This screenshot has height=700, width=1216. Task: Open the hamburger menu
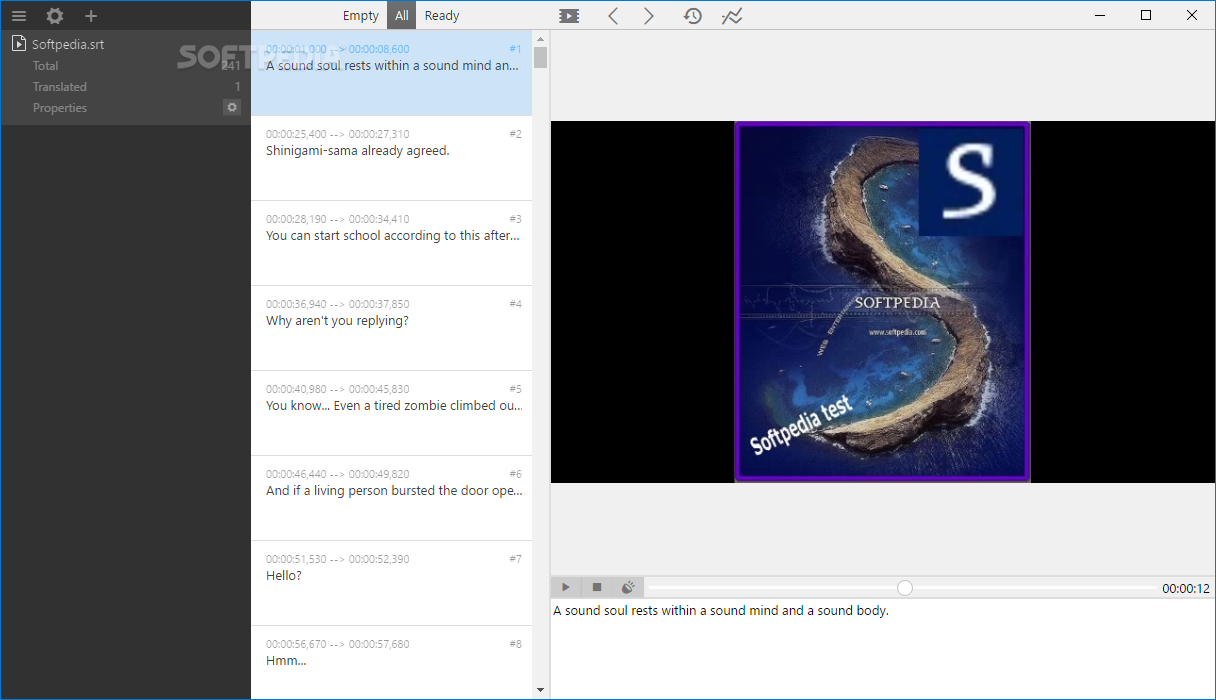(x=19, y=16)
